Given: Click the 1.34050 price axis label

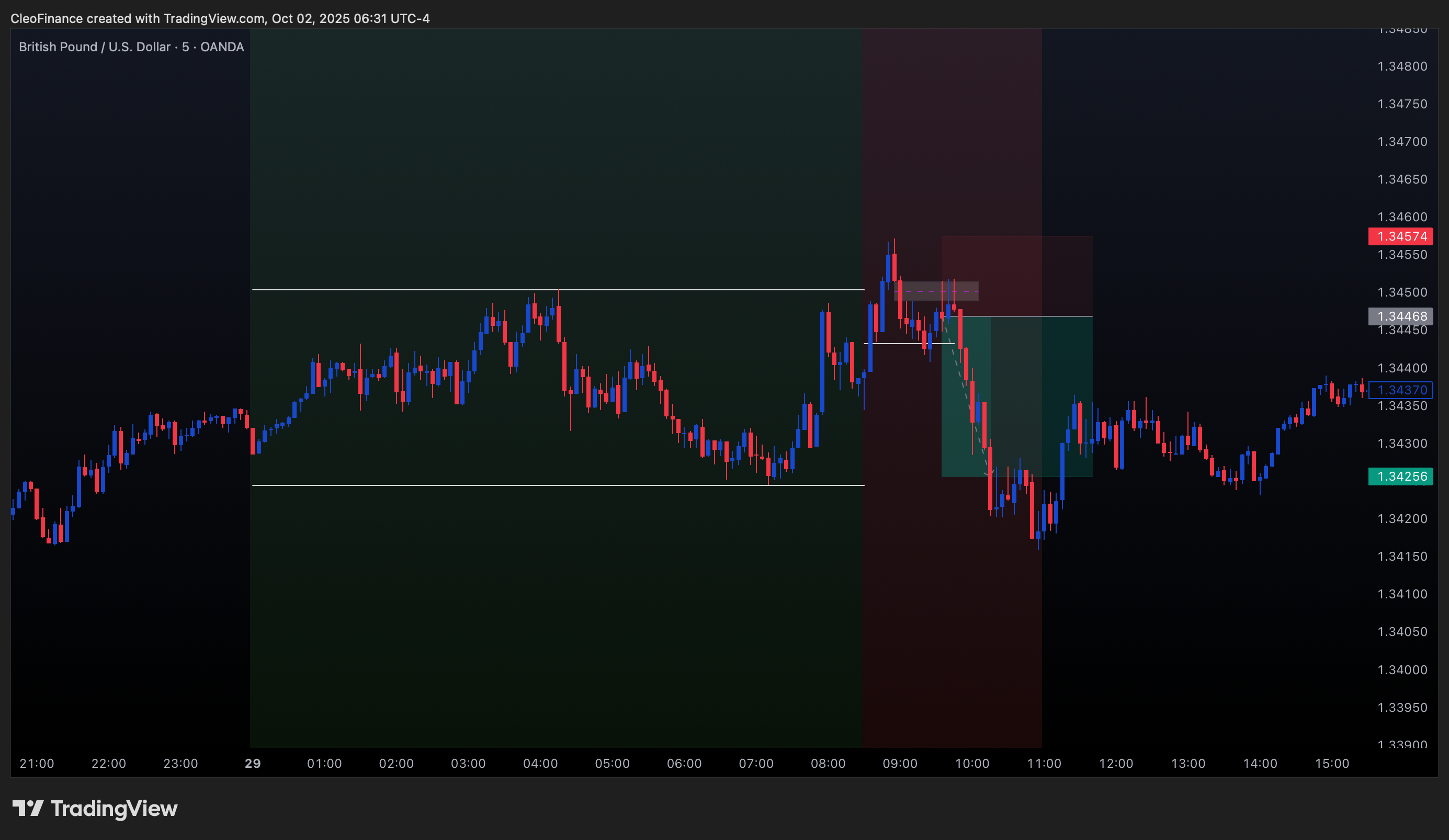Looking at the screenshot, I should click(1402, 632).
